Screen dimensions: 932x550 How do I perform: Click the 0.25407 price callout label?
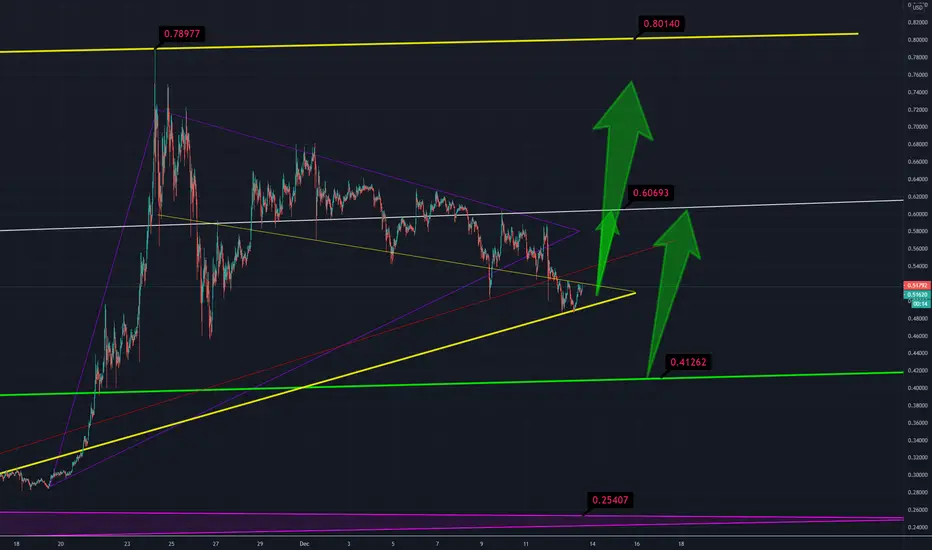[610, 500]
